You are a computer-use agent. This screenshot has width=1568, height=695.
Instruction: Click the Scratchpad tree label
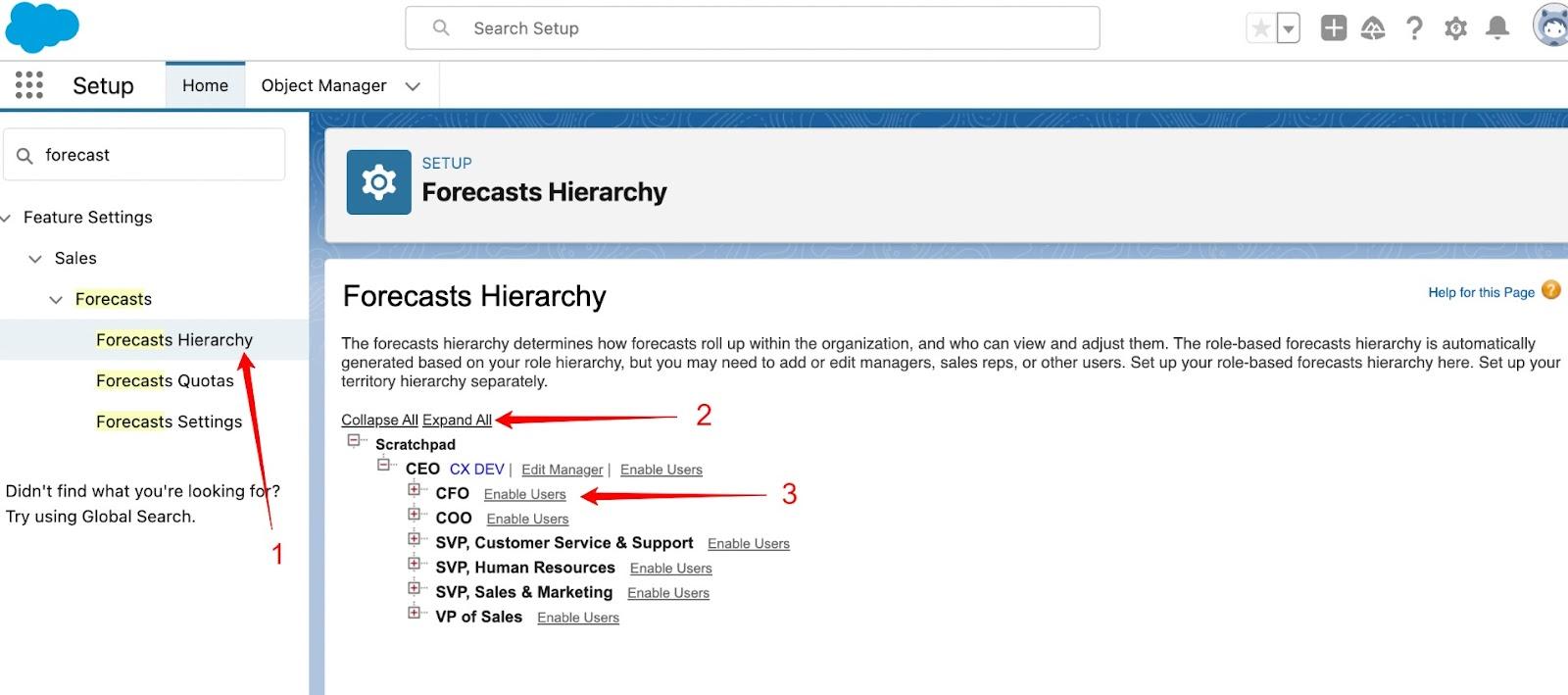pos(416,444)
